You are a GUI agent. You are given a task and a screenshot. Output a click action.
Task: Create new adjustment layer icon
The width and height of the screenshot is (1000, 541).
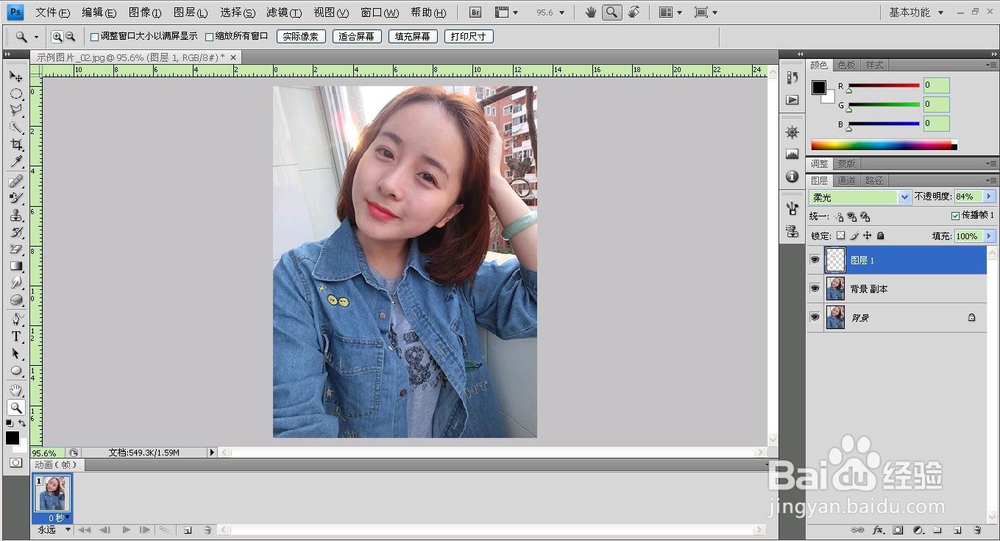tap(918, 530)
